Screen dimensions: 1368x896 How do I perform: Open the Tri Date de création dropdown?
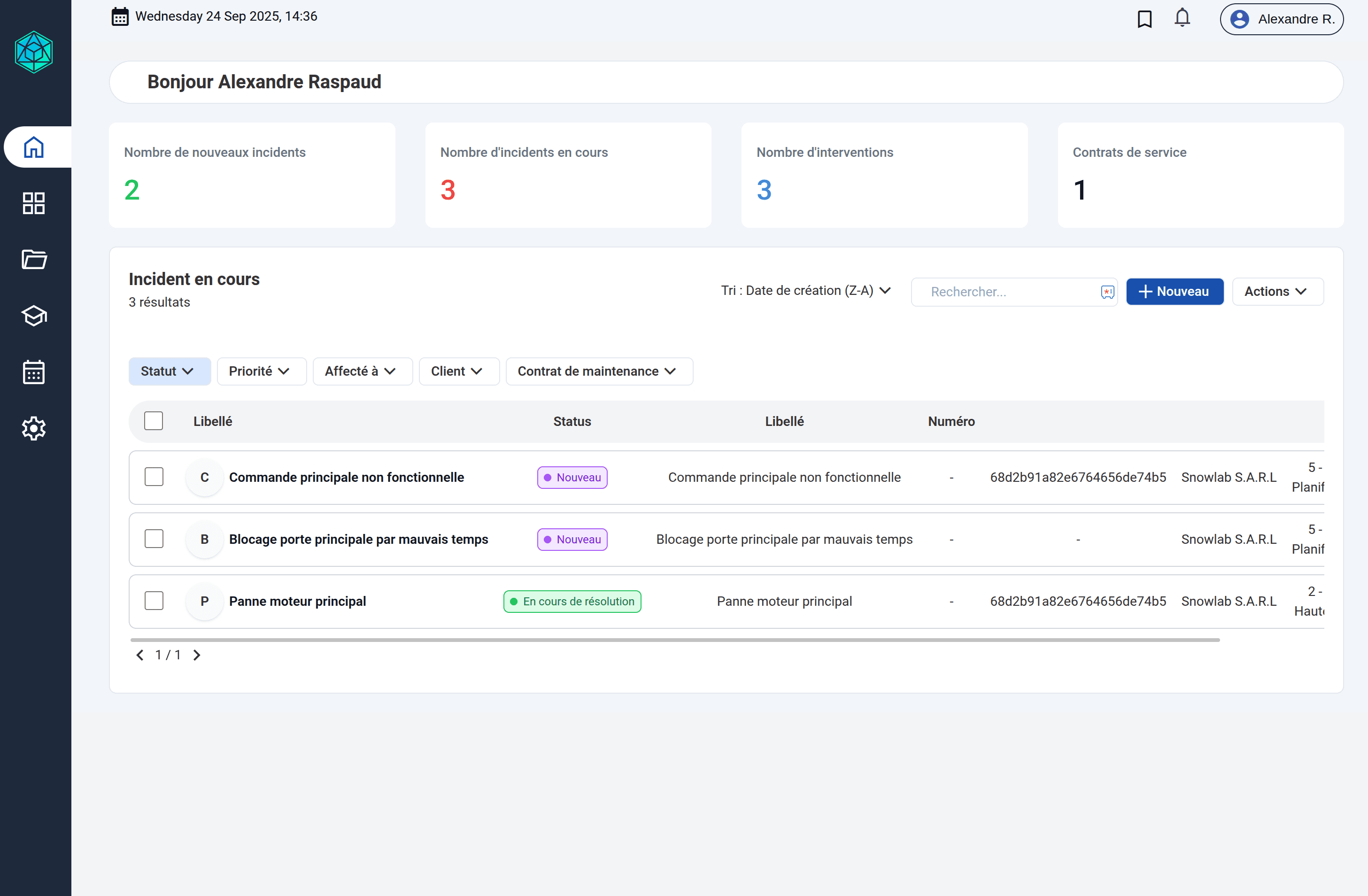(x=805, y=291)
